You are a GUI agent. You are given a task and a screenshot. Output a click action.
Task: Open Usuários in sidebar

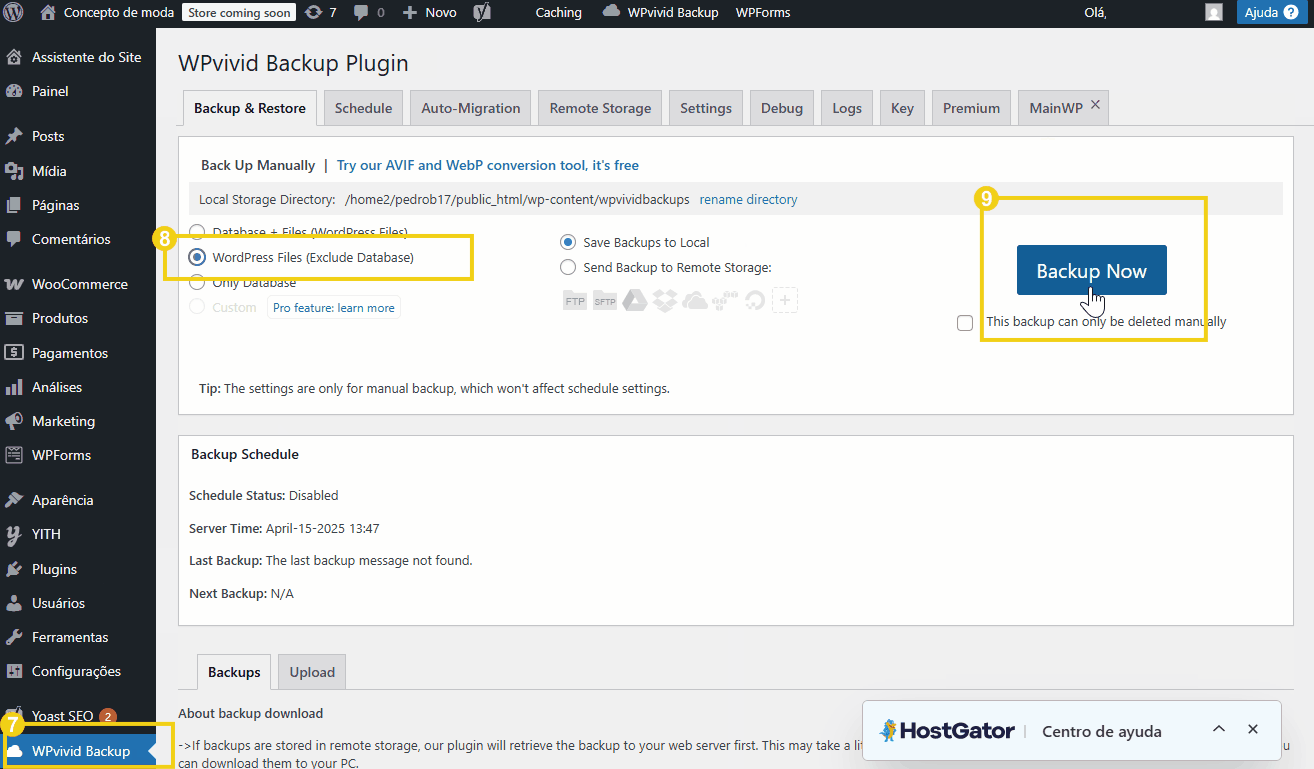[78, 603]
